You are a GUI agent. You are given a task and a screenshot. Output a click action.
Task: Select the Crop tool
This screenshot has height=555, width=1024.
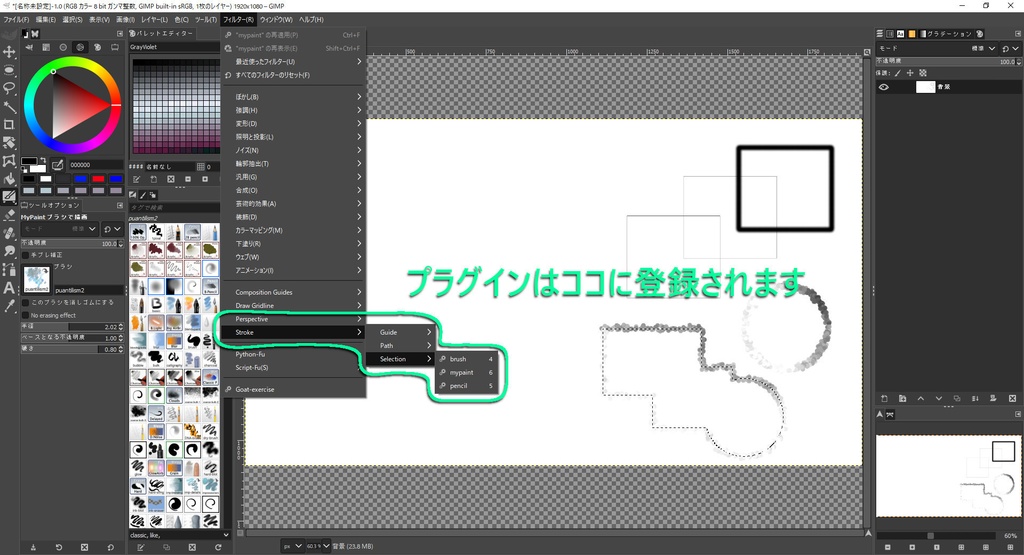point(9,124)
